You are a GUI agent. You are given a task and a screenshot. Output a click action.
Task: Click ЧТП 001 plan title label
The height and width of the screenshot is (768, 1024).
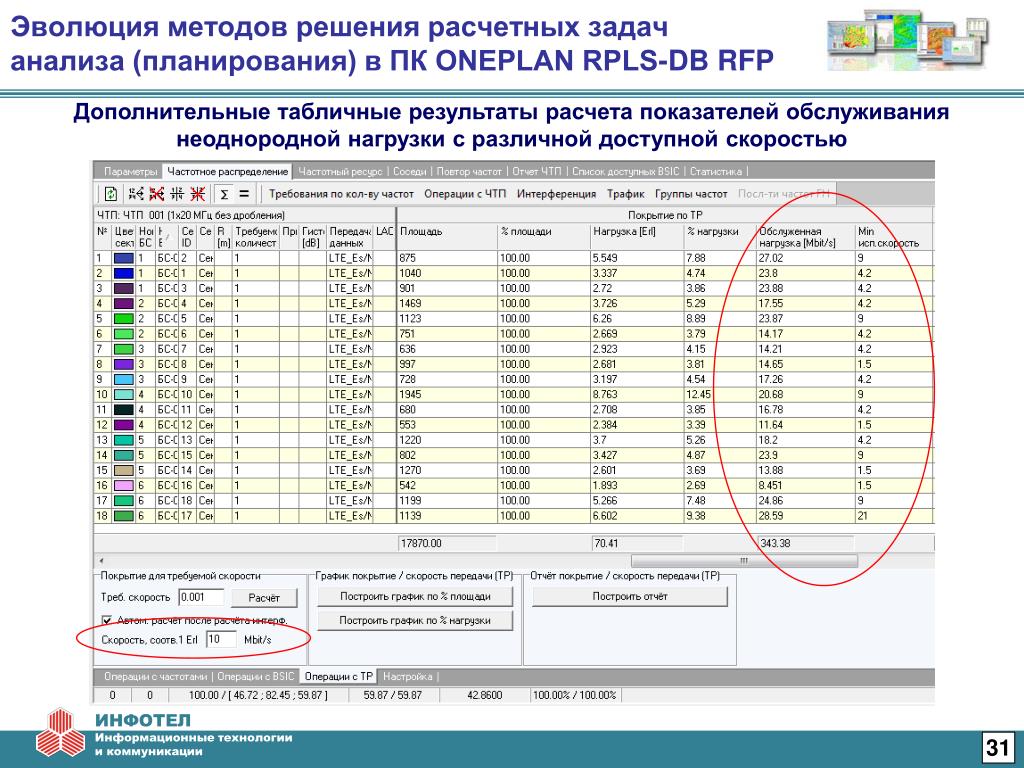191,216
